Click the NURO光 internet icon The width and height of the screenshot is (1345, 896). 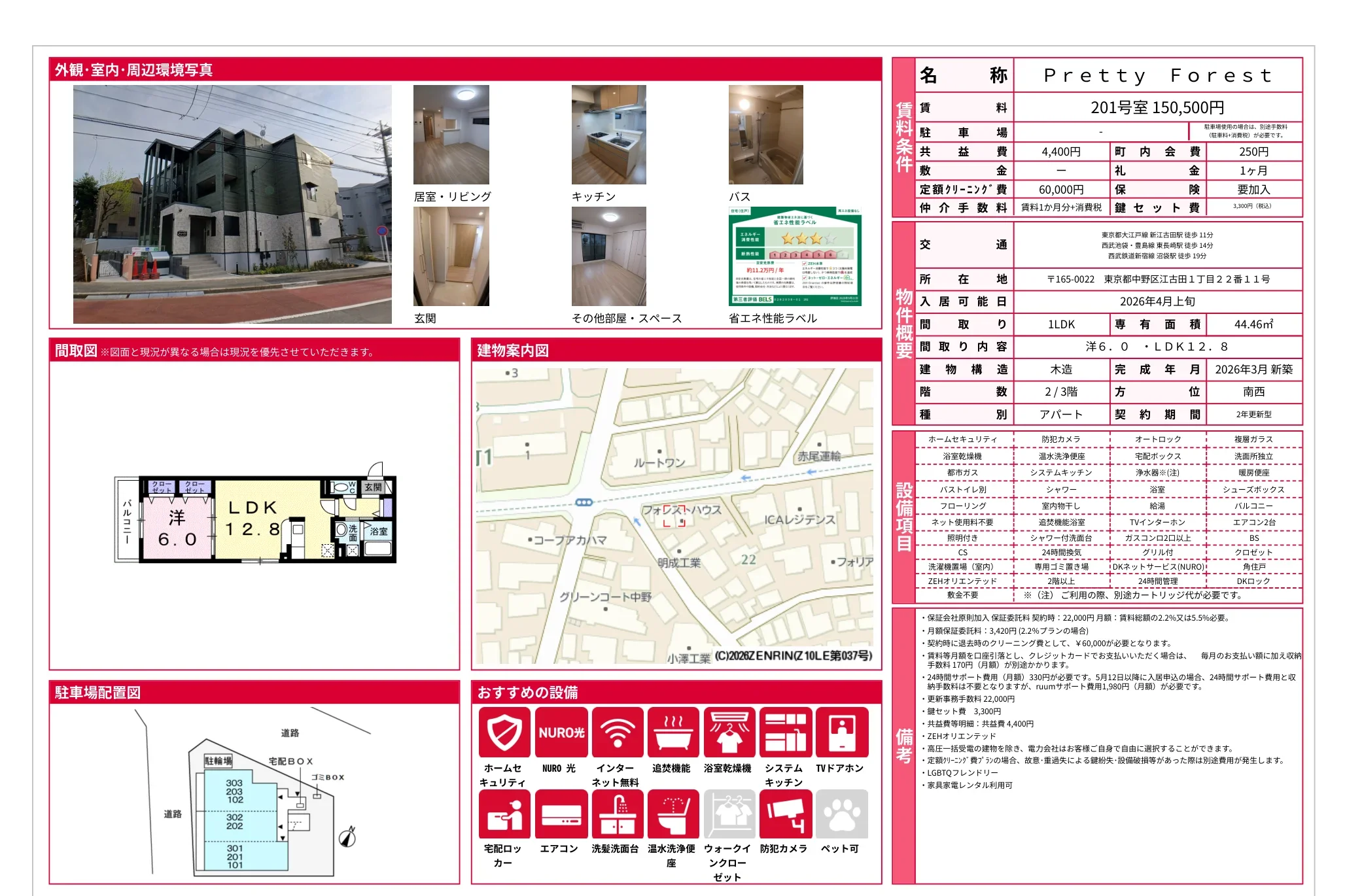tap(561, 732)
